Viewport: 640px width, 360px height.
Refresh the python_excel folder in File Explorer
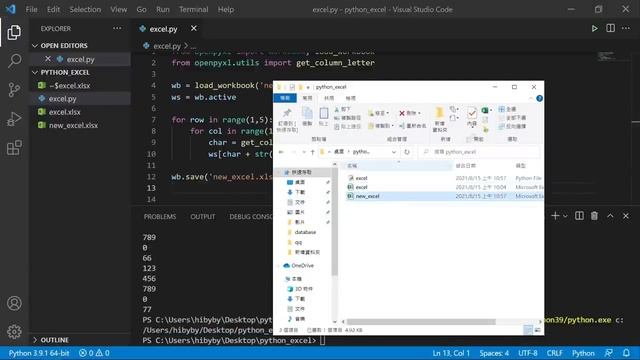tap(407, 152)
